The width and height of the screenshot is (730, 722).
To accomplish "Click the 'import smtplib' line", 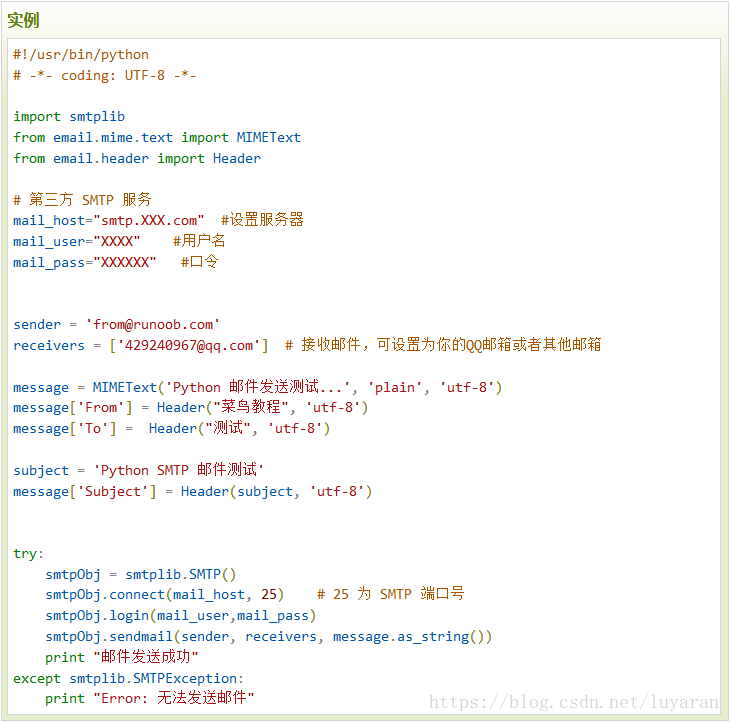I will (x=69, y=116).
